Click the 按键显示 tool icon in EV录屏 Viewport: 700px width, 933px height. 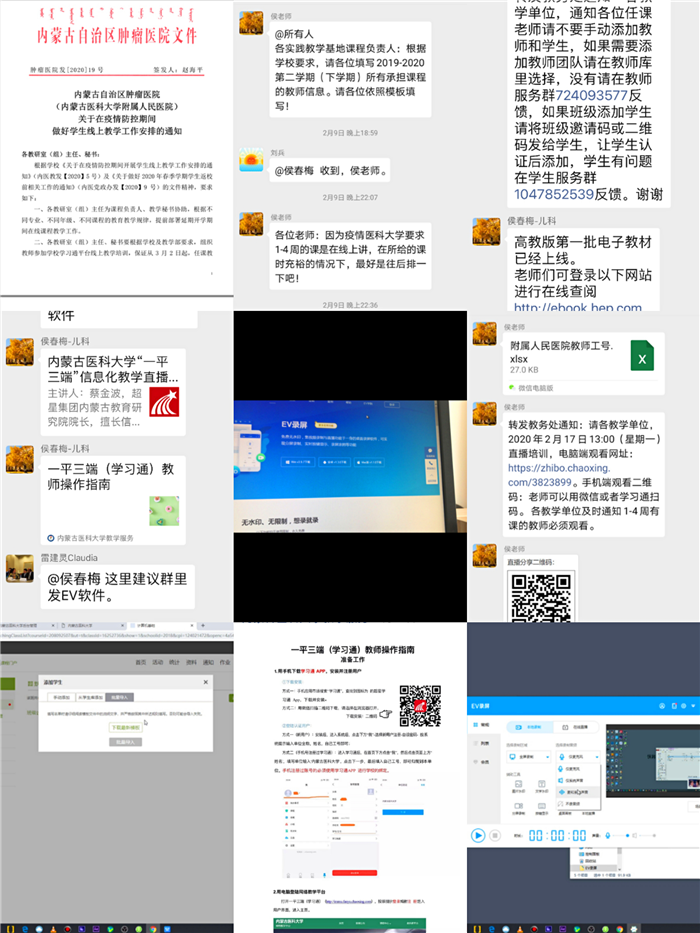pyautogui.click(x=542, y=808)
